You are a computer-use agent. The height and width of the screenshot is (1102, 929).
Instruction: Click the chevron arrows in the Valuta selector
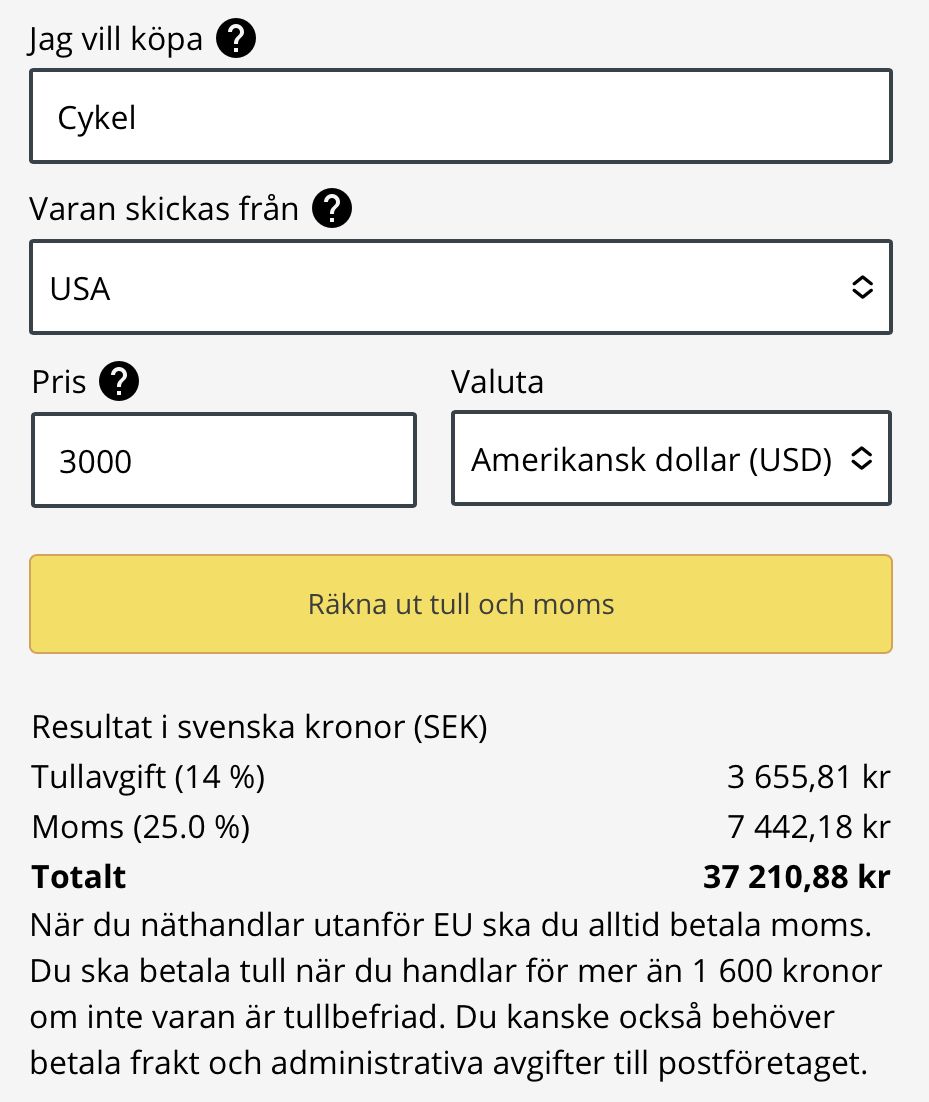point(862,458)
